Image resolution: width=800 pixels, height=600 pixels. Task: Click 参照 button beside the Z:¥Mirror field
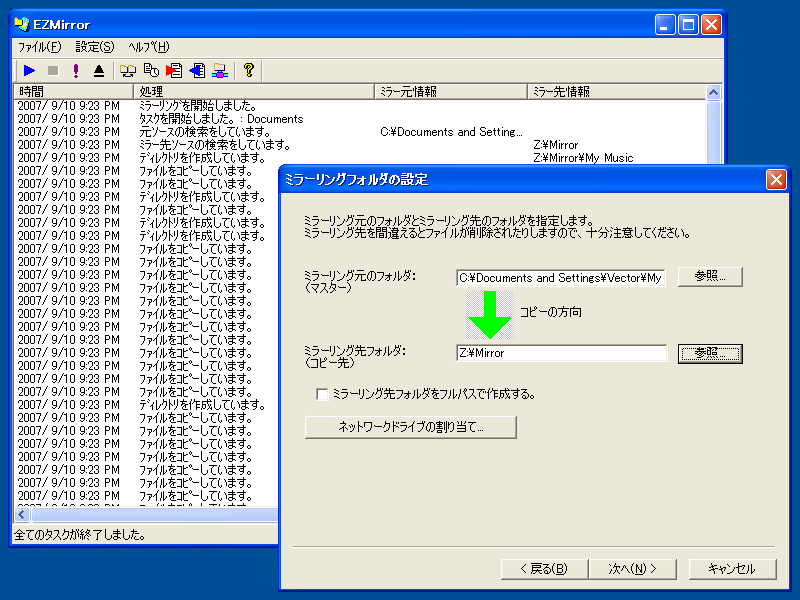coord(710,353)
